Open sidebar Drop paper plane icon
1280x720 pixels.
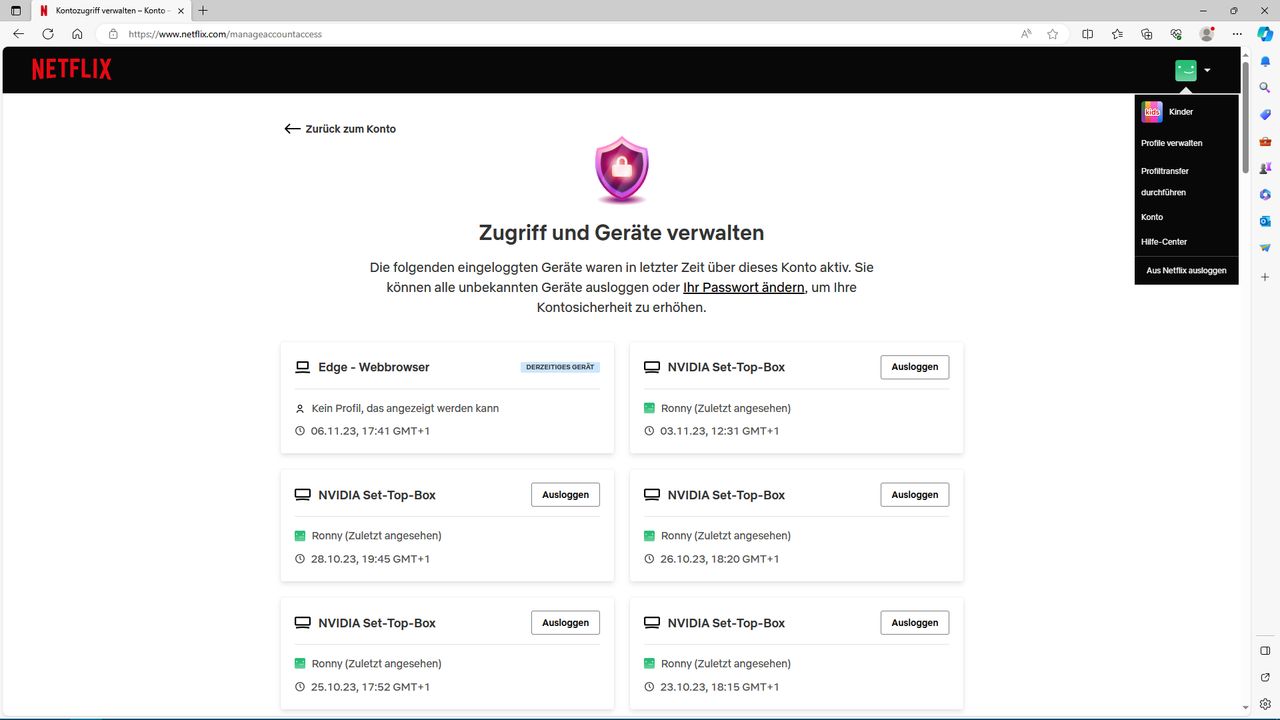pyautogui.click(x=1265, y=248)
